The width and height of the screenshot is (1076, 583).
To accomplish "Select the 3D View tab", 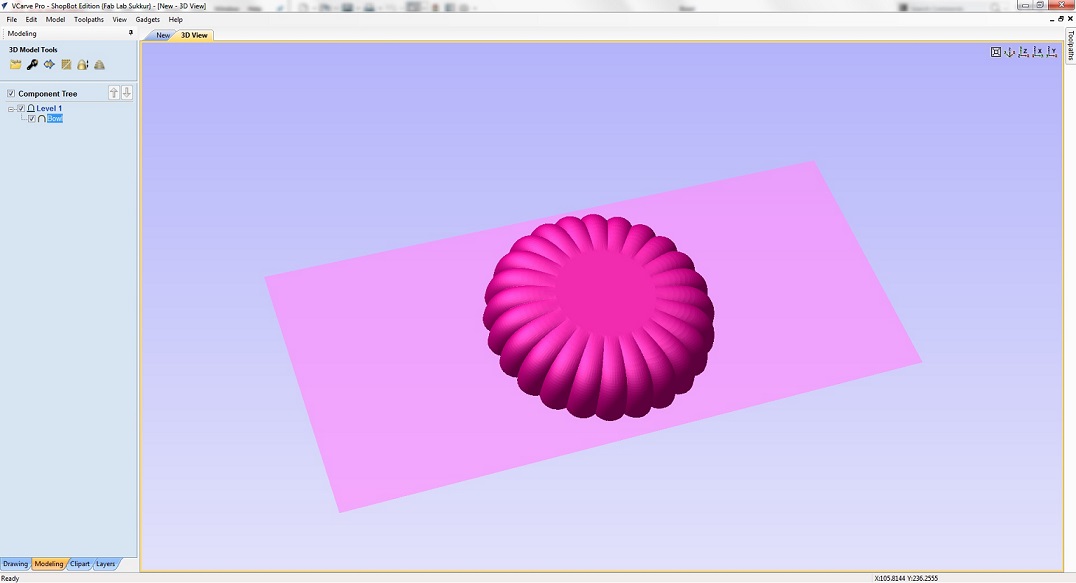I will pos(194,35).
